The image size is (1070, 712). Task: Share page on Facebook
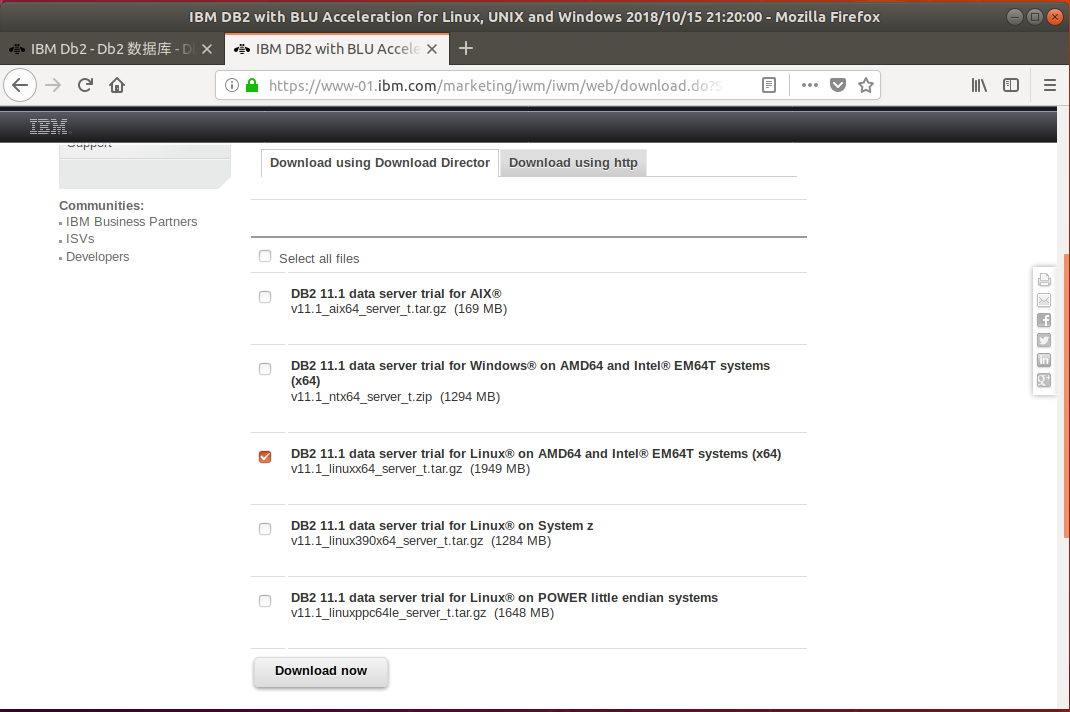coord(1044,320)
